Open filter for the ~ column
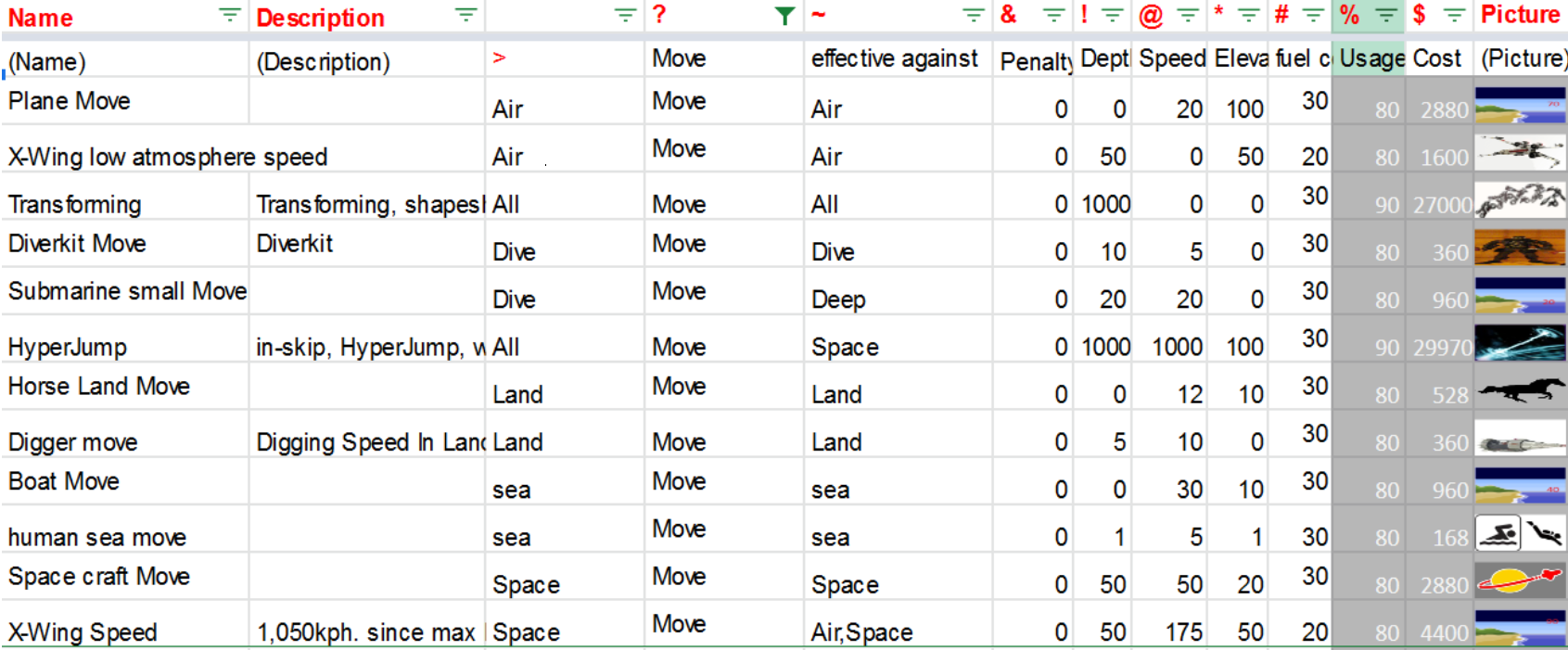The height and width of the screenshot is (650, 1568). point(973,15)
